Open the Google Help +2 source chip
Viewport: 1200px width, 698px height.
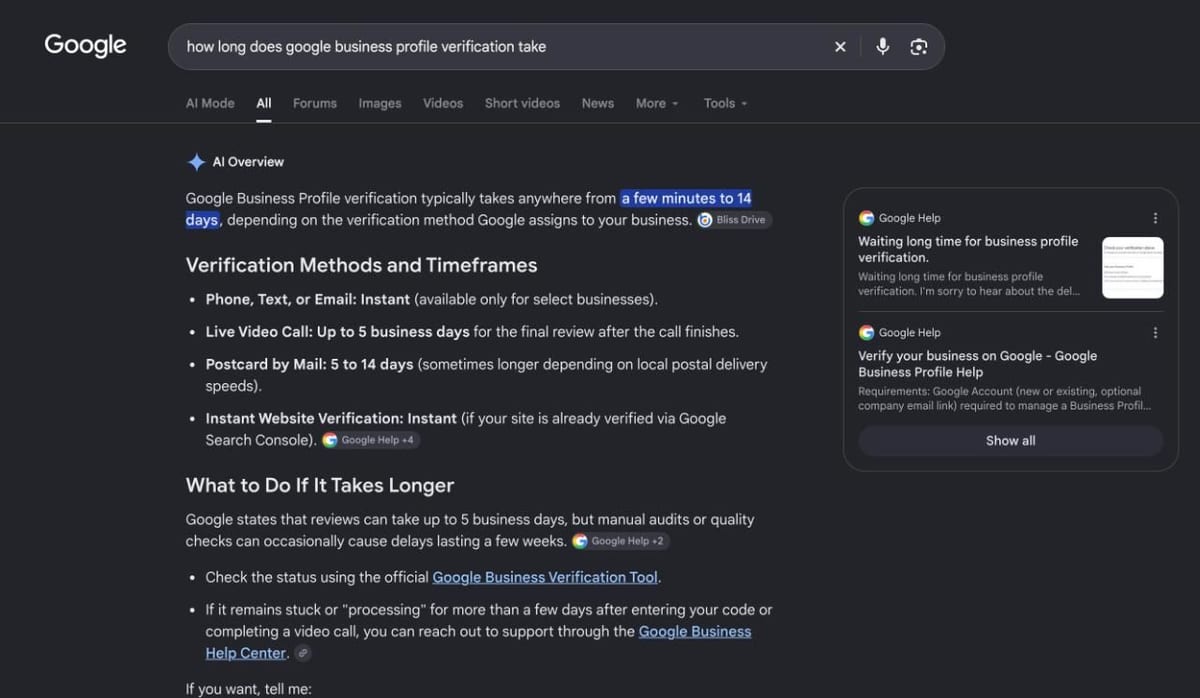[620, 541]
